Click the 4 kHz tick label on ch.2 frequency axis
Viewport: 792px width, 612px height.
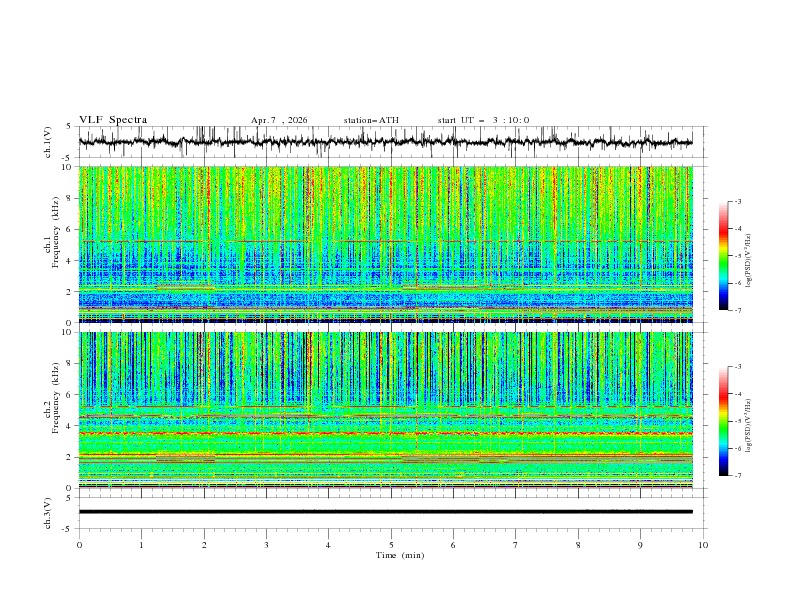(x=70, y=426)
